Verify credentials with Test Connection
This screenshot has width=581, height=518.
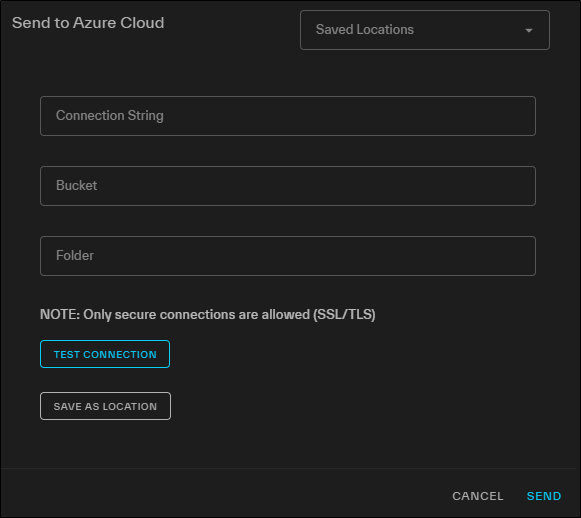pos(105,354)
